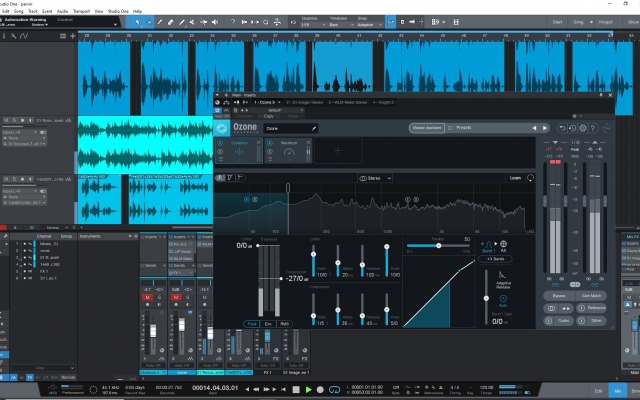Switch to the Mix view button
Screen dimensions: 640x400
618,391
